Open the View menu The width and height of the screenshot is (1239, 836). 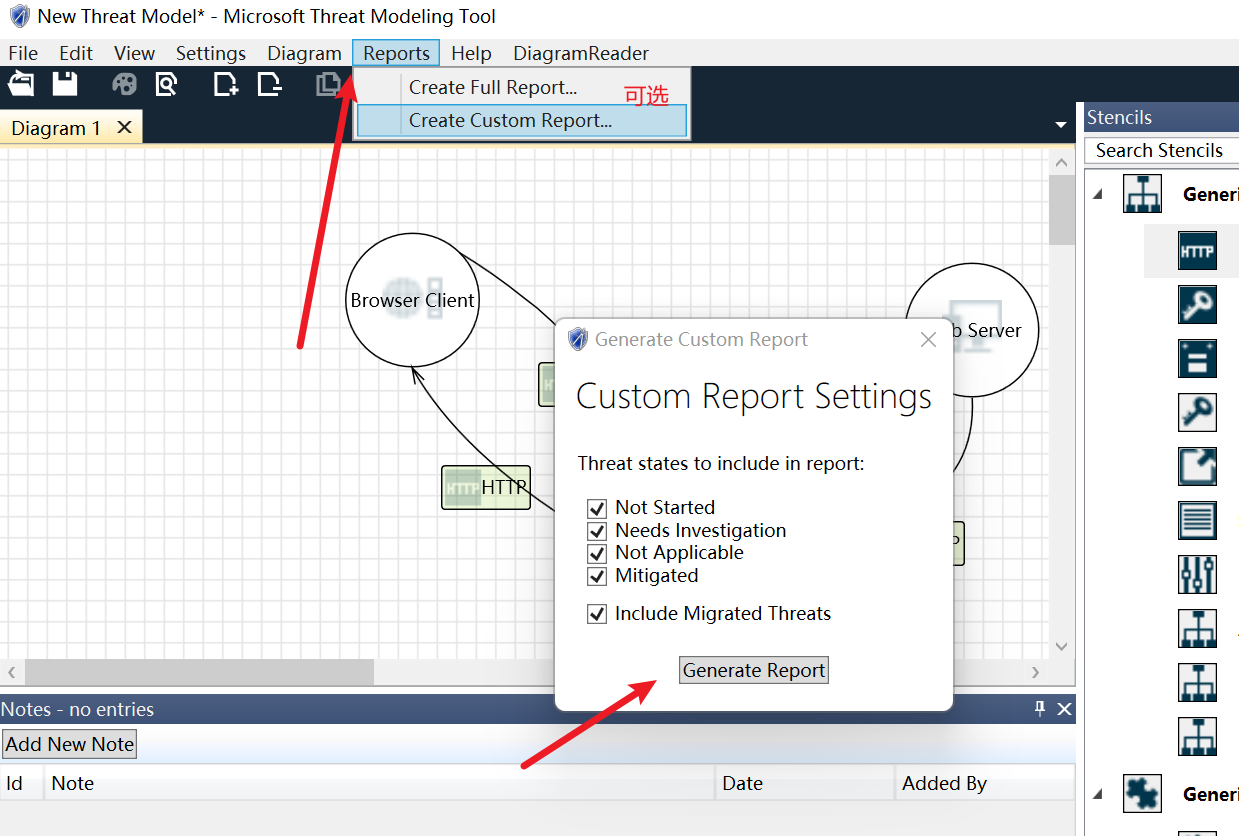[134, 54]
